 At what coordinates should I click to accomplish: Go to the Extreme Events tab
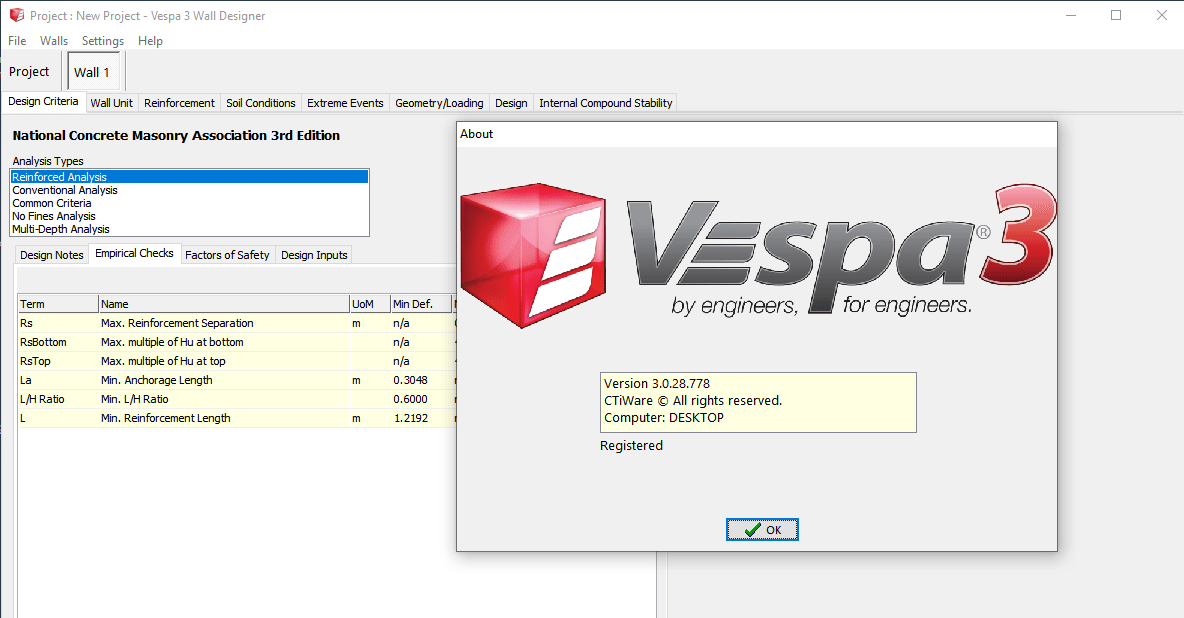345,103
